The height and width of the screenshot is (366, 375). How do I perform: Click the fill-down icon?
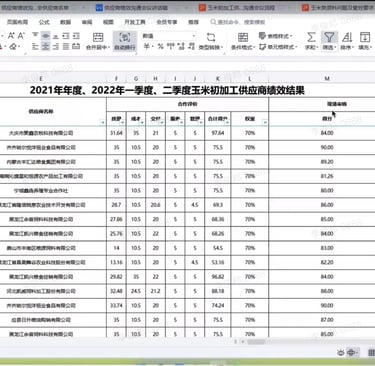point(365,37)
